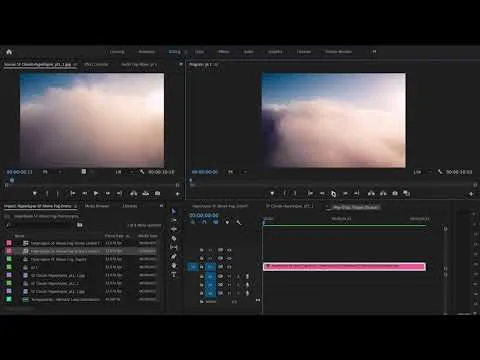
Task: Open Audio Clip Mixer tab
Action: (139, 64)
